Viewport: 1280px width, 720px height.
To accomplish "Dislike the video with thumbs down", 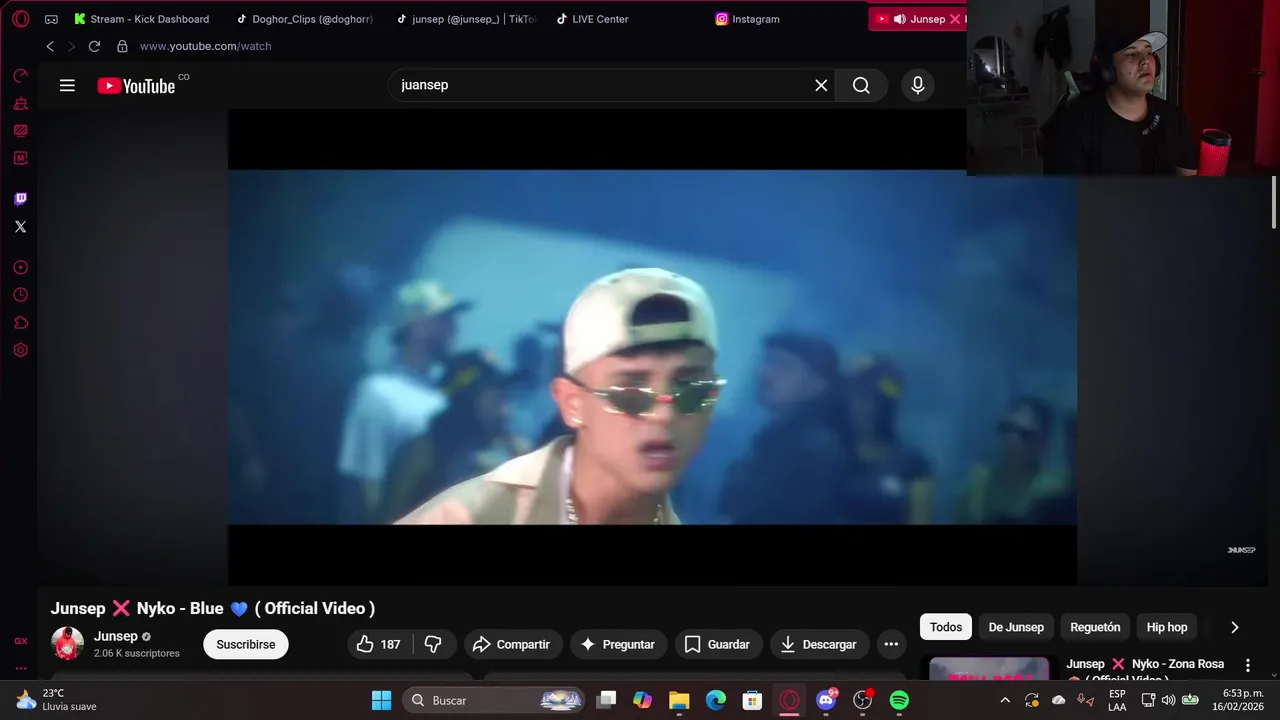I will pyautogui.click(x=433, y=644).
